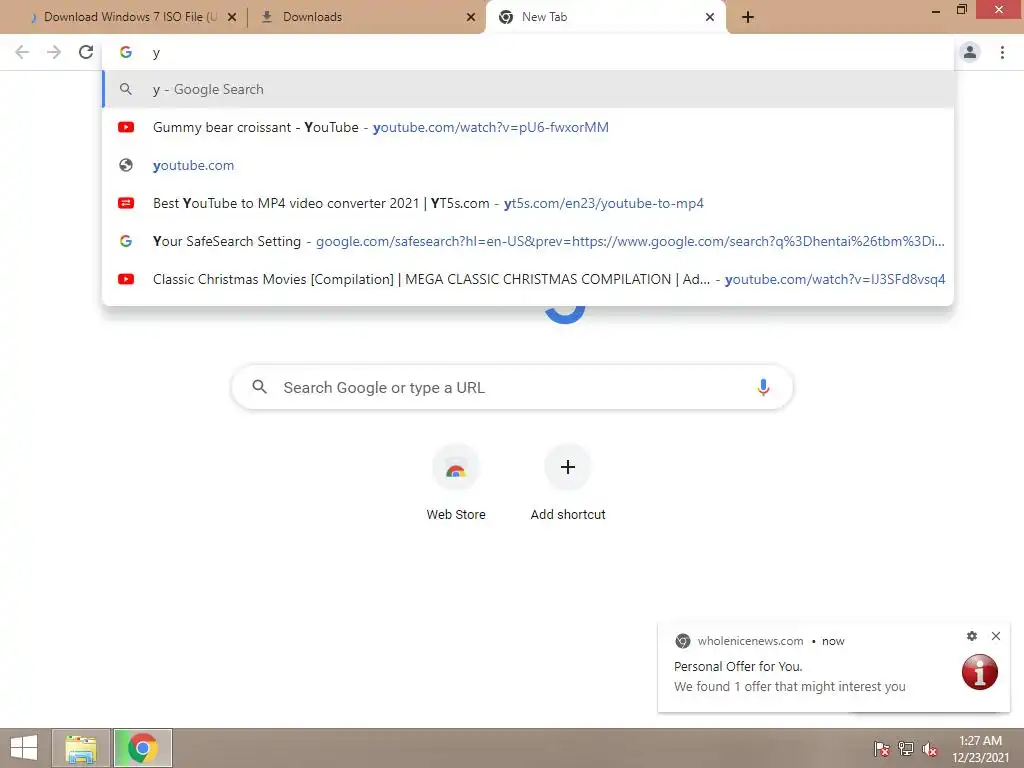
Task: Click Chrome icon in notification header
Action: point(682,641)
